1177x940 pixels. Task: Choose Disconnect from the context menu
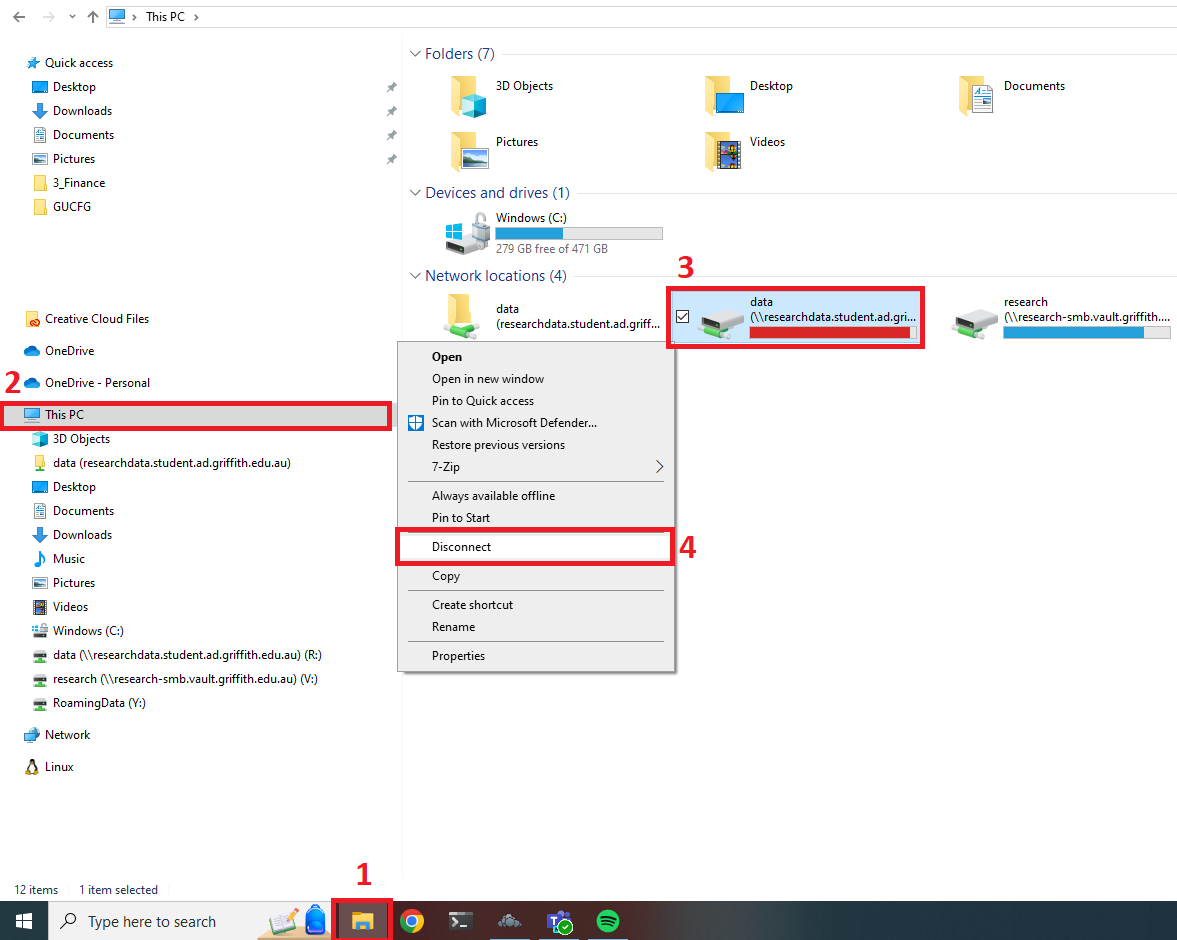(462, 547)
